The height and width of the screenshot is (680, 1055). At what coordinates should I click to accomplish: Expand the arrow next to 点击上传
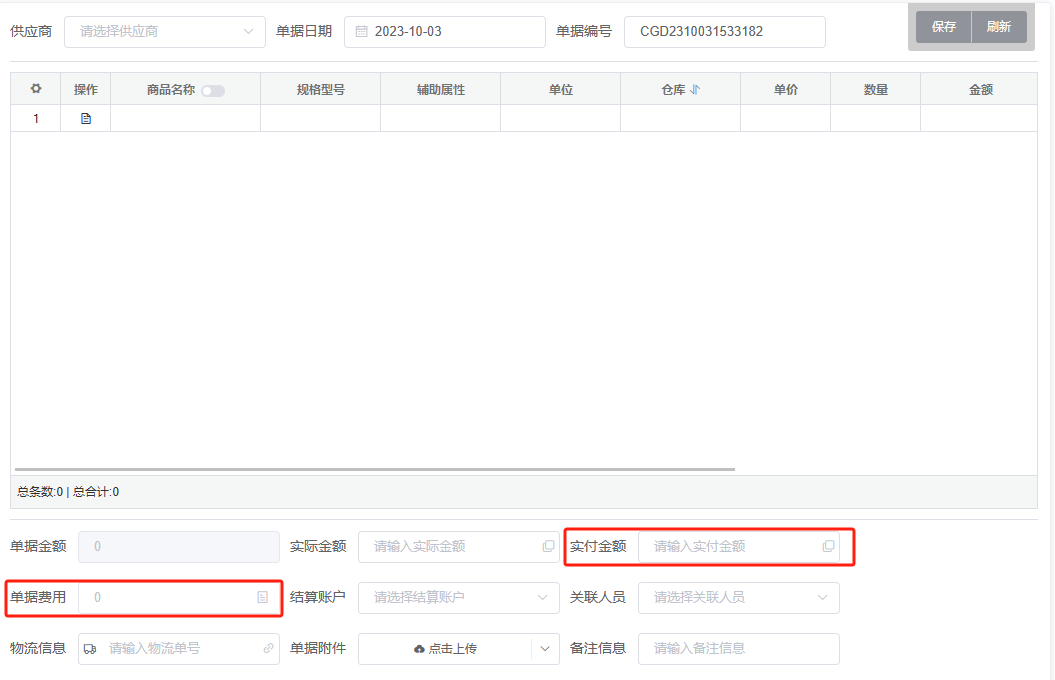(x=545, y=649)
